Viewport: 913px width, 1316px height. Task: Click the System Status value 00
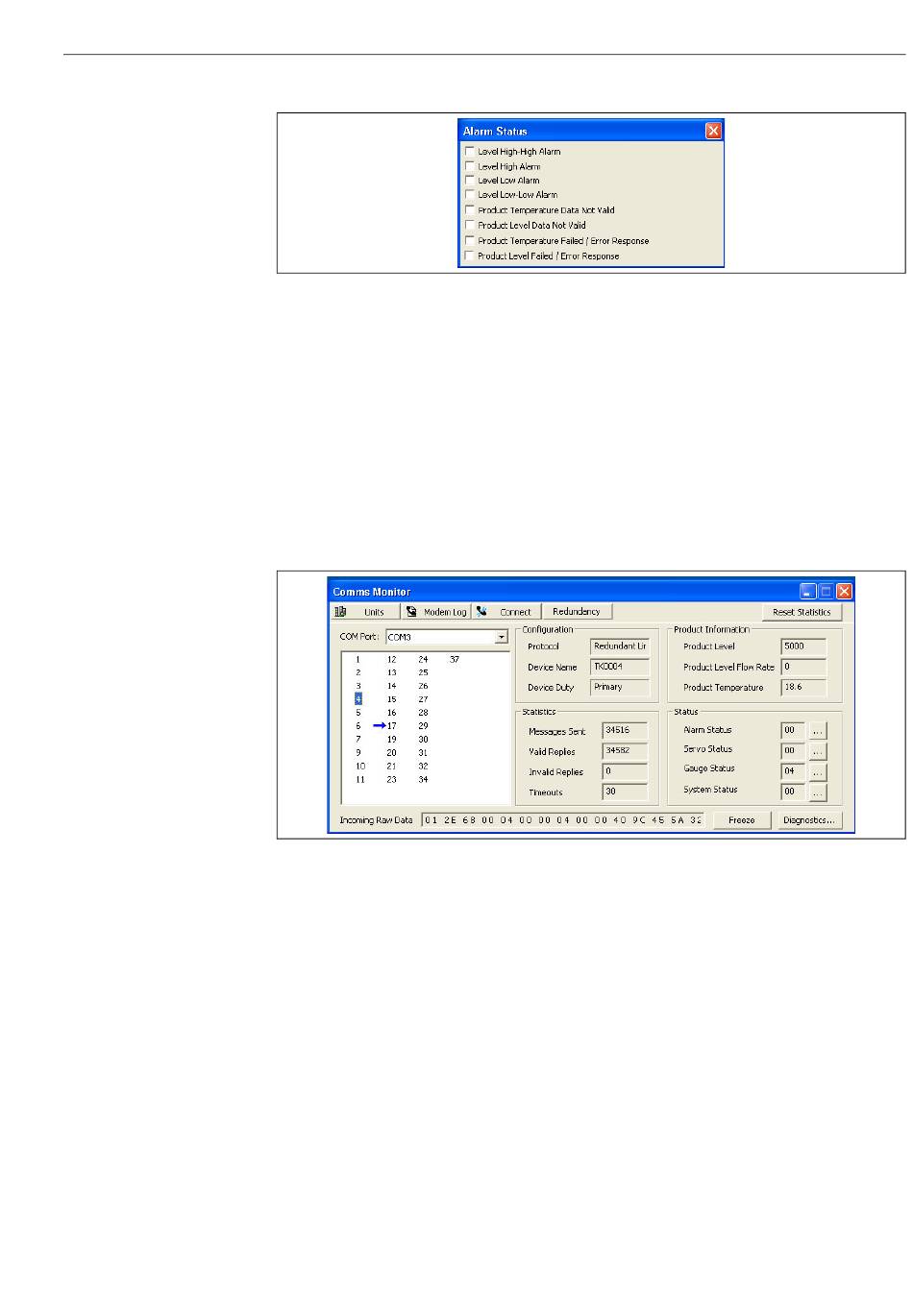tap(793, 792)
